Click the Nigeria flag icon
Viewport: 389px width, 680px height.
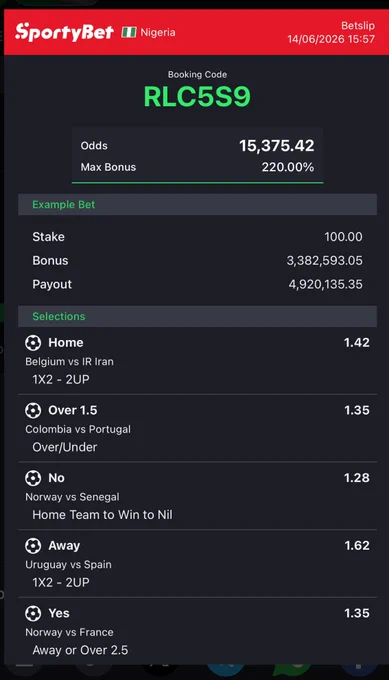129,32
